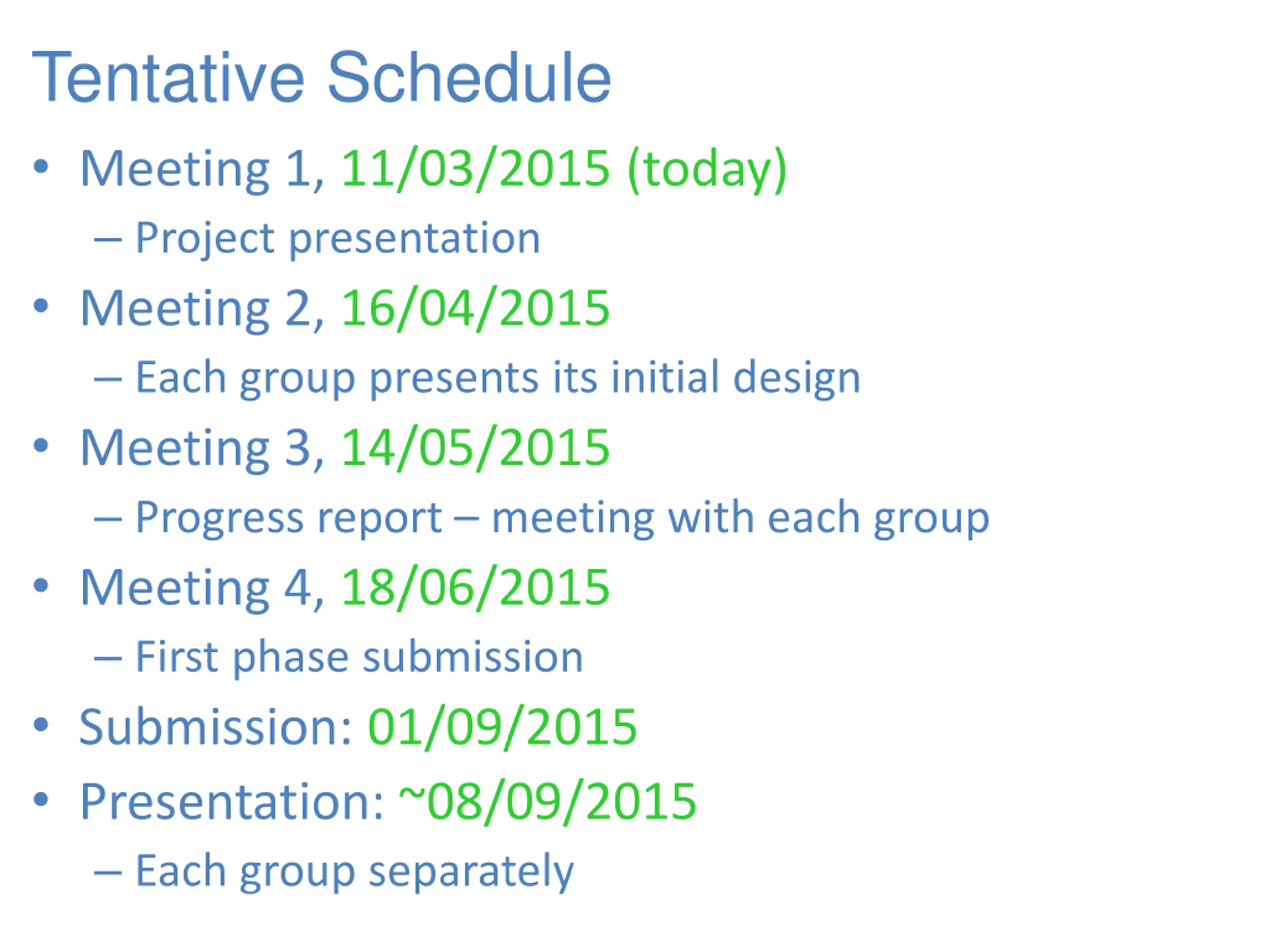
Task: Click the date 11/03/2015 (today)
Action: 564,169
